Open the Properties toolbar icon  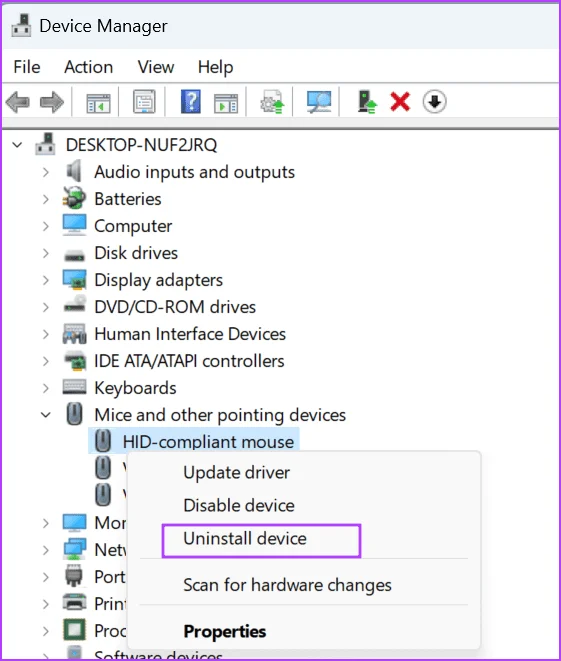[x=144, y=102]
